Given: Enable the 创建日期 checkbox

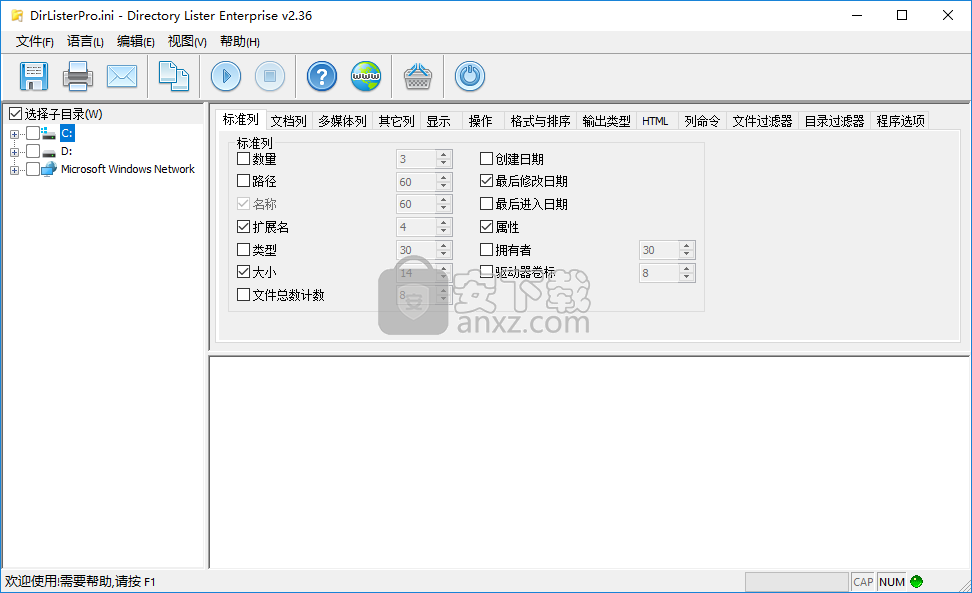Looking at the screenshot, I should 487,159.
